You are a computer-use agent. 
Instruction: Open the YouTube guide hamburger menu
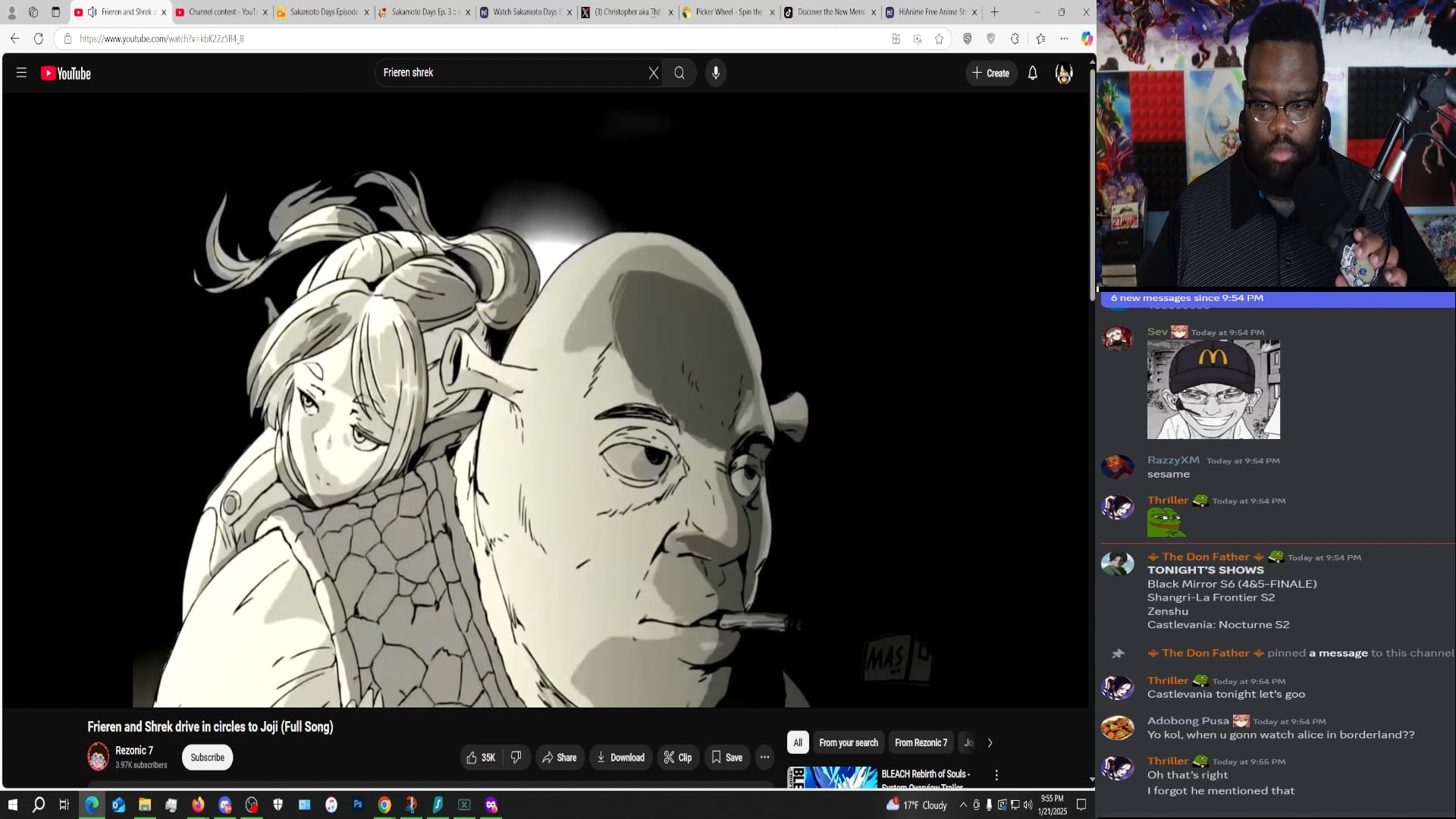tap(21, 73)
